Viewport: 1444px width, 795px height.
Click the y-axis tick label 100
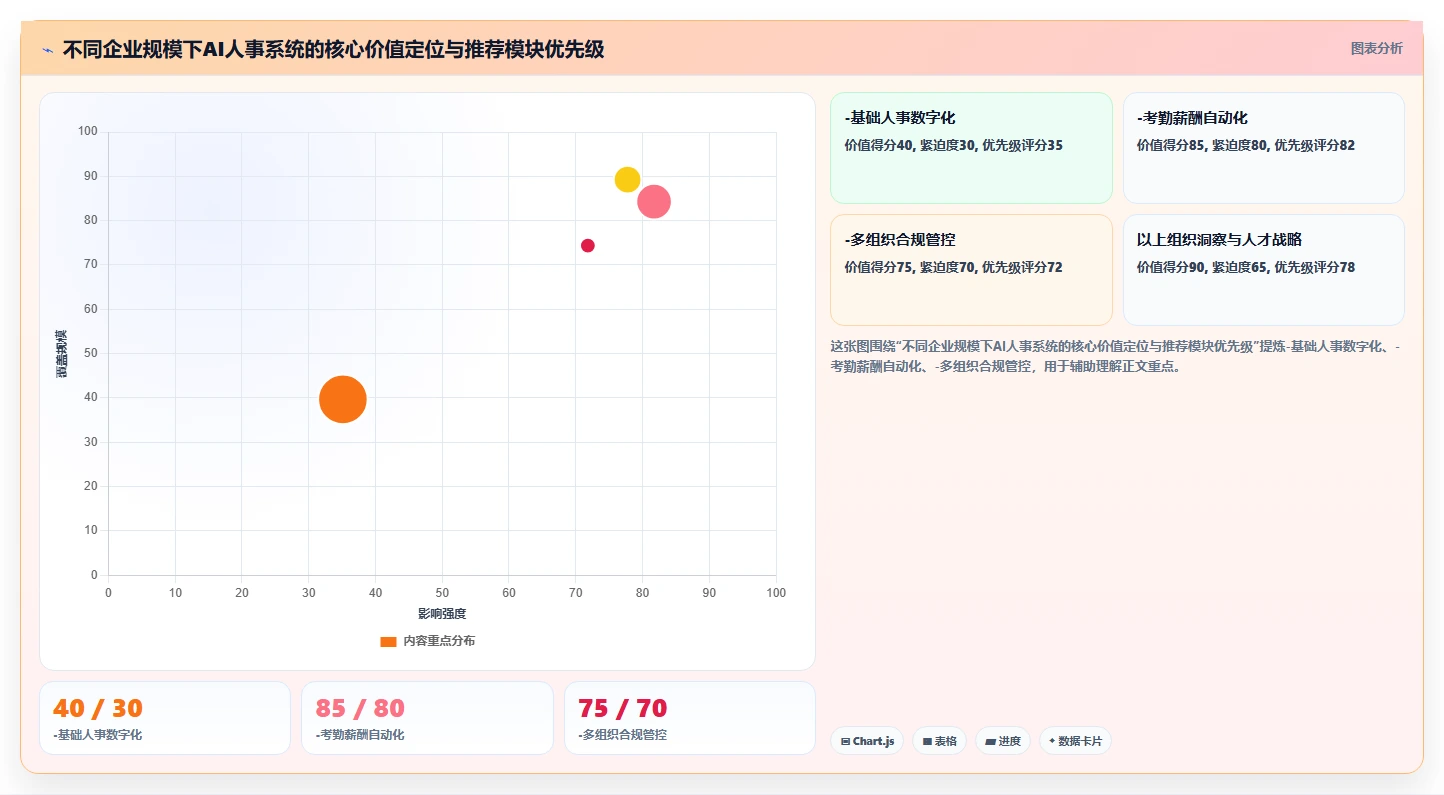point(88,131)
